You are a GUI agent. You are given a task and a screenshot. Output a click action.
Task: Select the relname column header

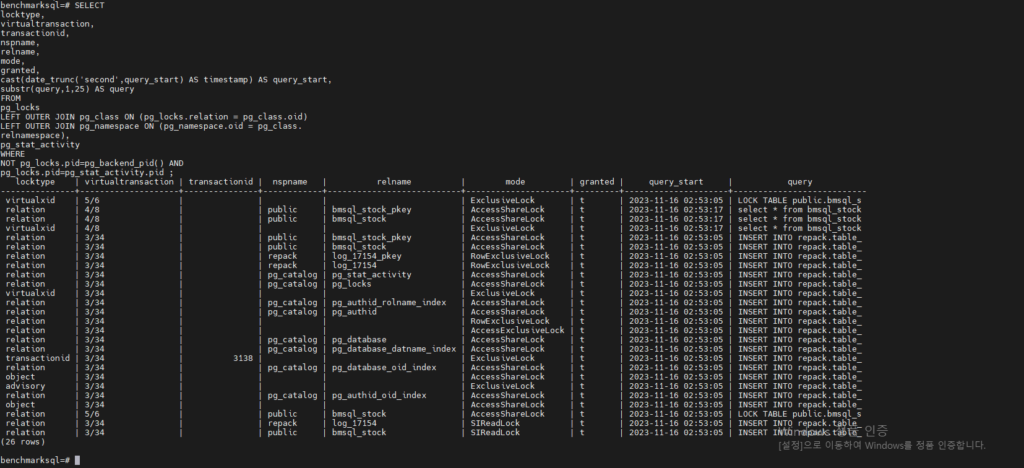click(395, 182)
